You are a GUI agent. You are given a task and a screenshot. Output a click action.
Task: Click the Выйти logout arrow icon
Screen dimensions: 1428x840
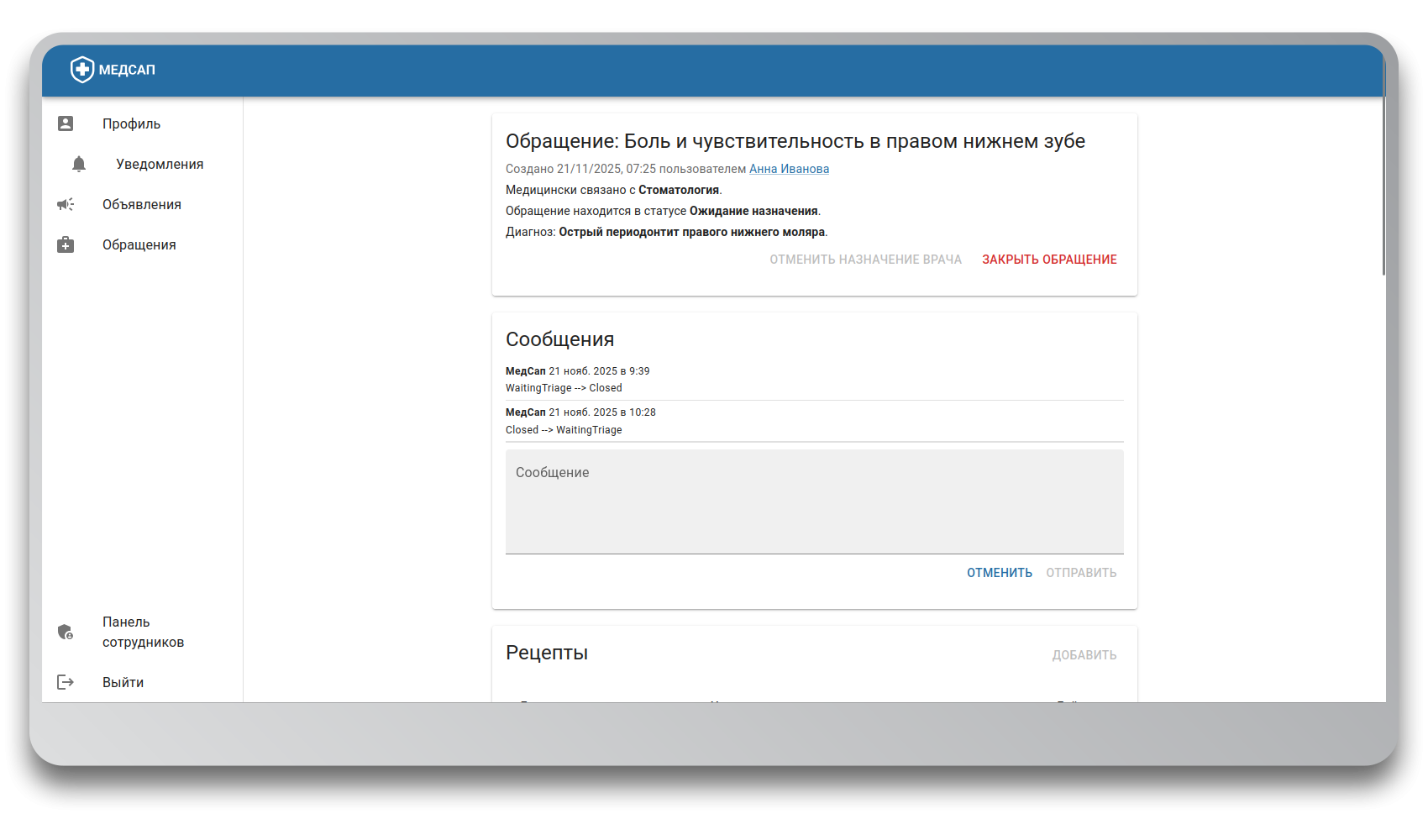pyautogui.click(x=66, y=682)
